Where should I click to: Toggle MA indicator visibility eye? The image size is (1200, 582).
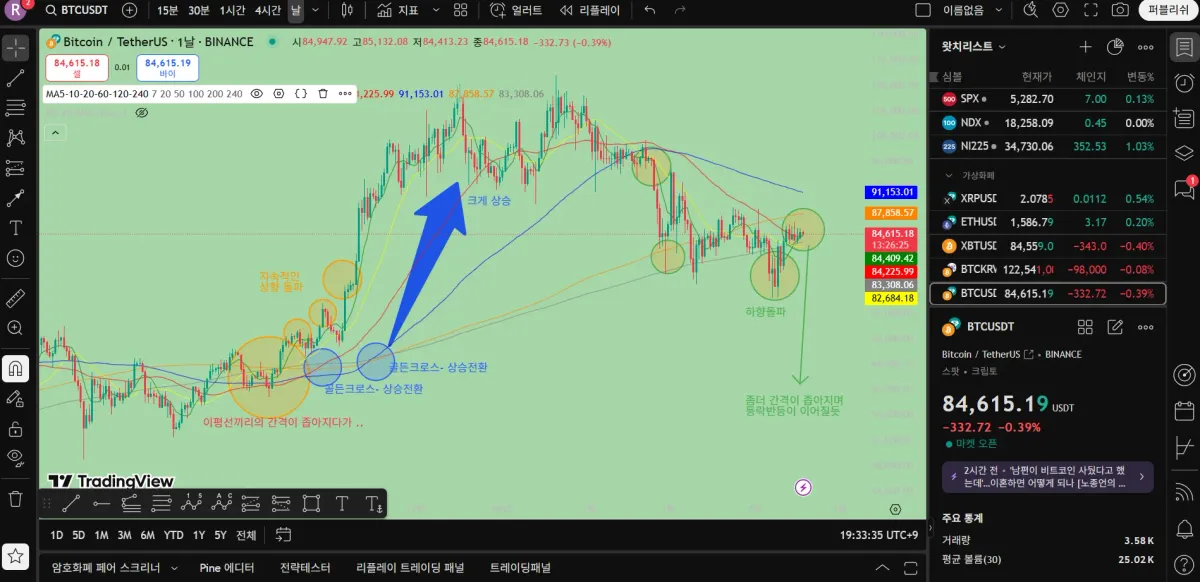tap(256, 93)
